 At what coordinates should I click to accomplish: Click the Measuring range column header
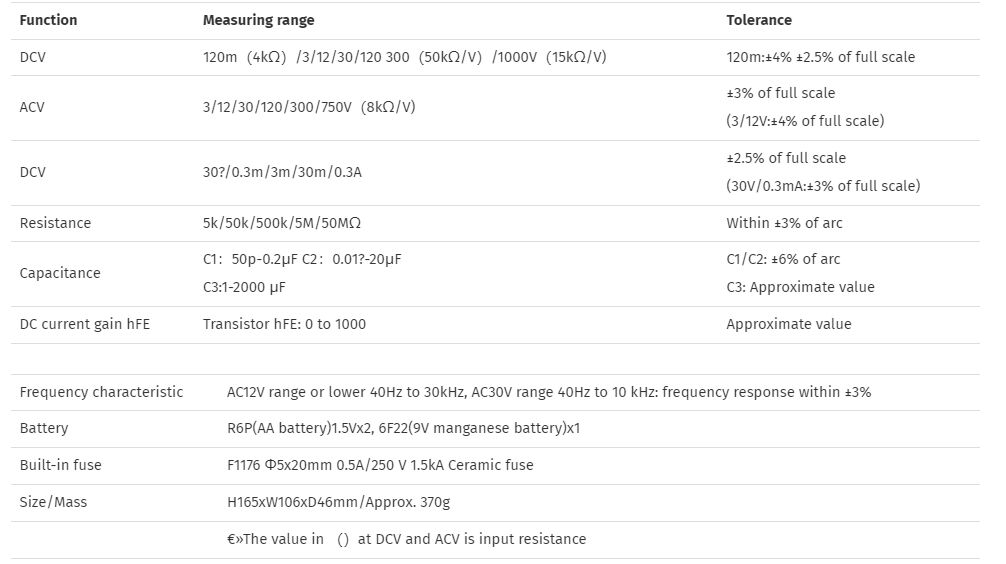pyautogui.click(x=259, y=20)
